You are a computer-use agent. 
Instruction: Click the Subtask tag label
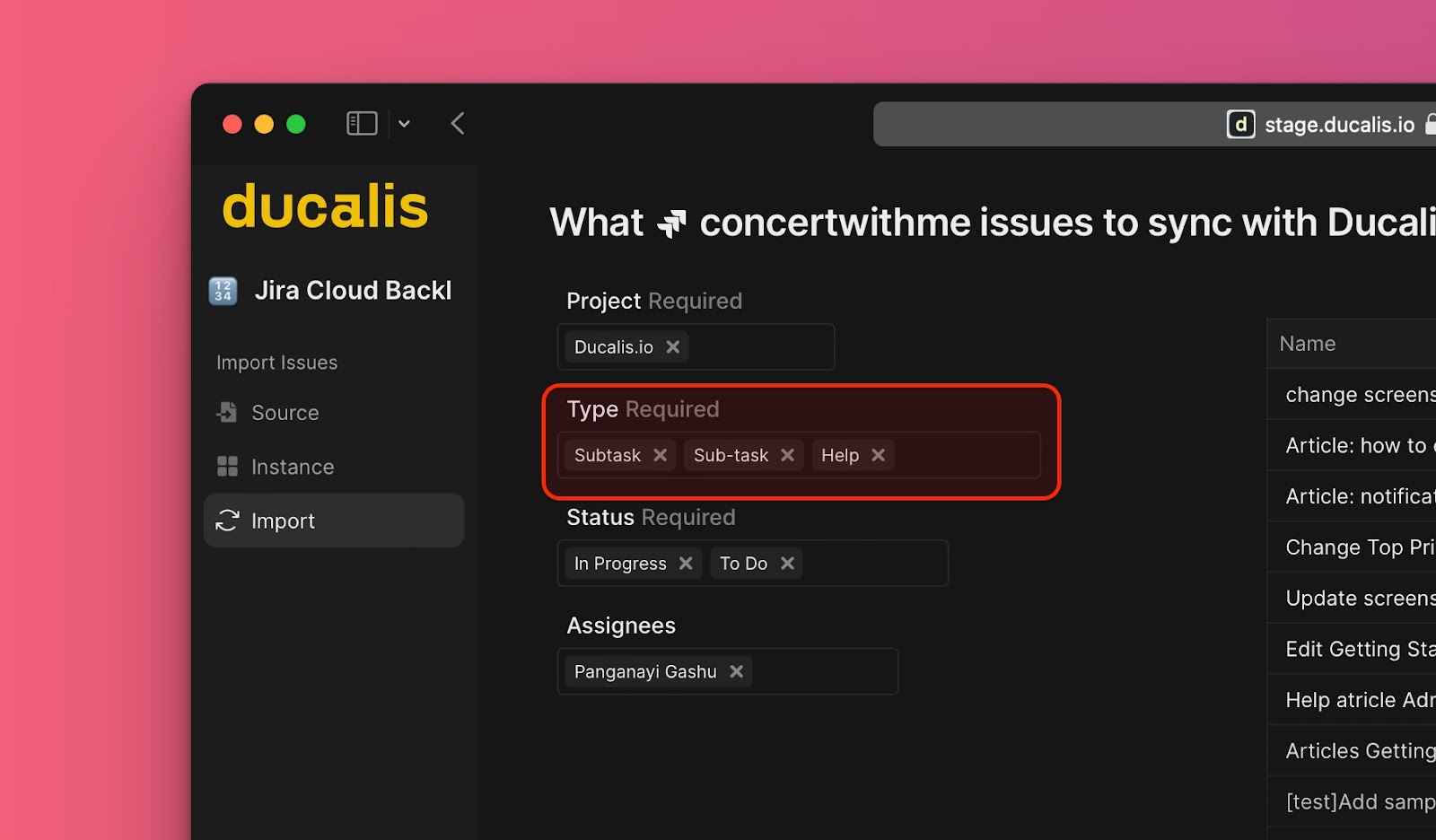(x=608, y=455)
